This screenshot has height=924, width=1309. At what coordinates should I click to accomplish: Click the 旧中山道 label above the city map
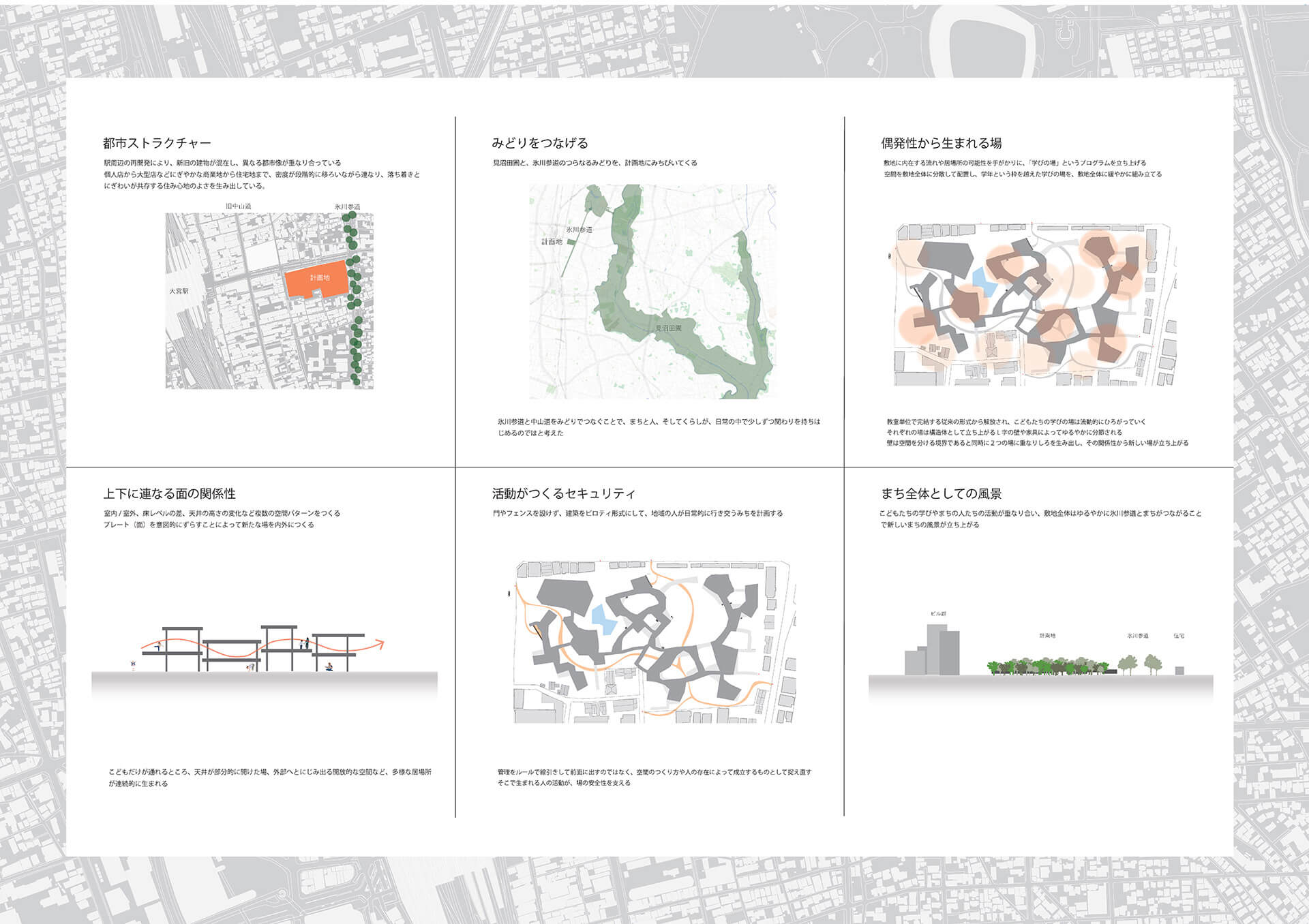[x=239, y=206]
